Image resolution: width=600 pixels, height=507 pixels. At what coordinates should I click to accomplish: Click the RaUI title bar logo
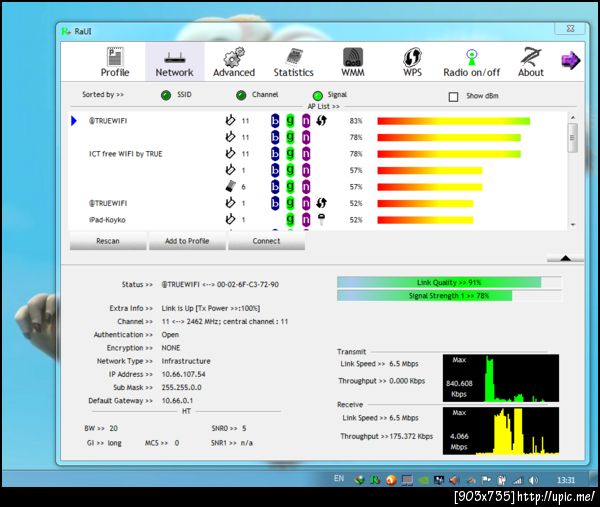coord(66,31)
